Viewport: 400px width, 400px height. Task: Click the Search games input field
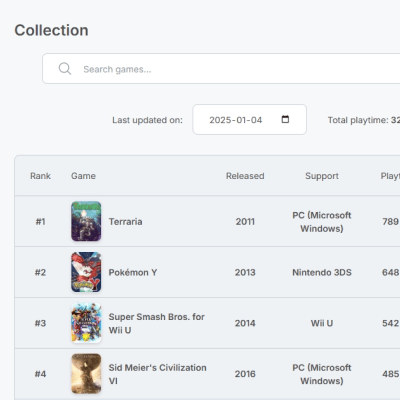[x=221, y=69]
